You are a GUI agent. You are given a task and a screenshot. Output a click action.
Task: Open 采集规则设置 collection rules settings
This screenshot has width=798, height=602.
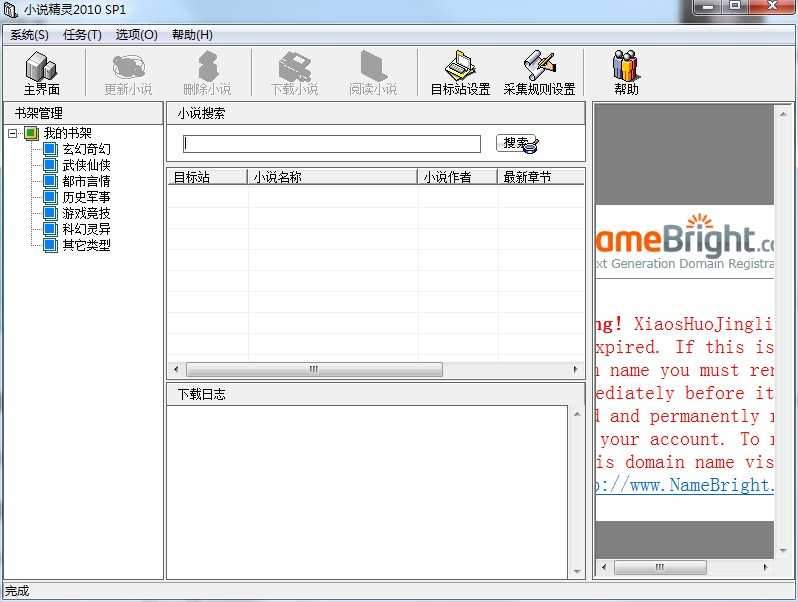[x=539, y=73]
